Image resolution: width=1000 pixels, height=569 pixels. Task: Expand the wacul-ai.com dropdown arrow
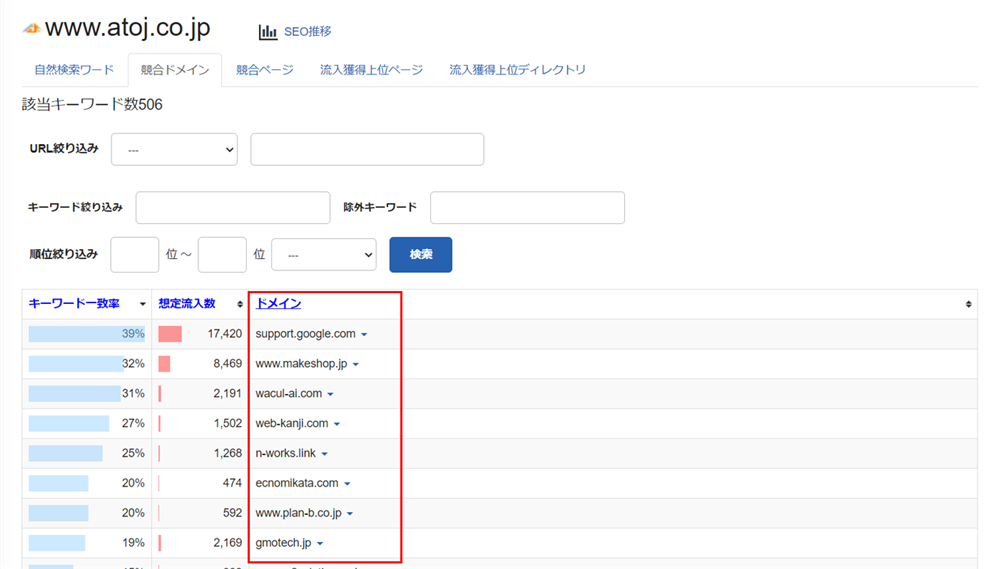[x=330, y=394]
